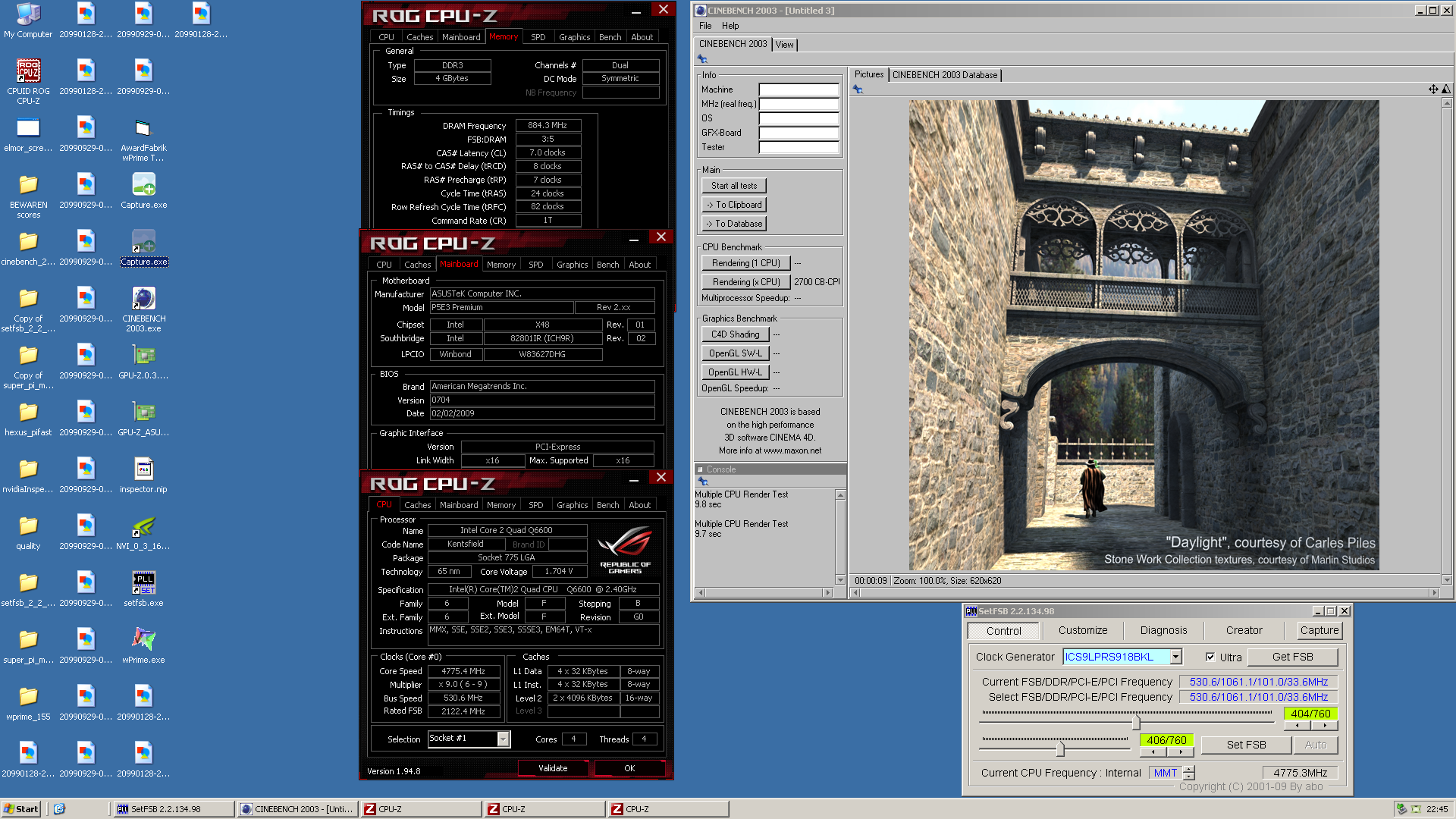Click Rendering (x CPU) button

pos(746,282)
